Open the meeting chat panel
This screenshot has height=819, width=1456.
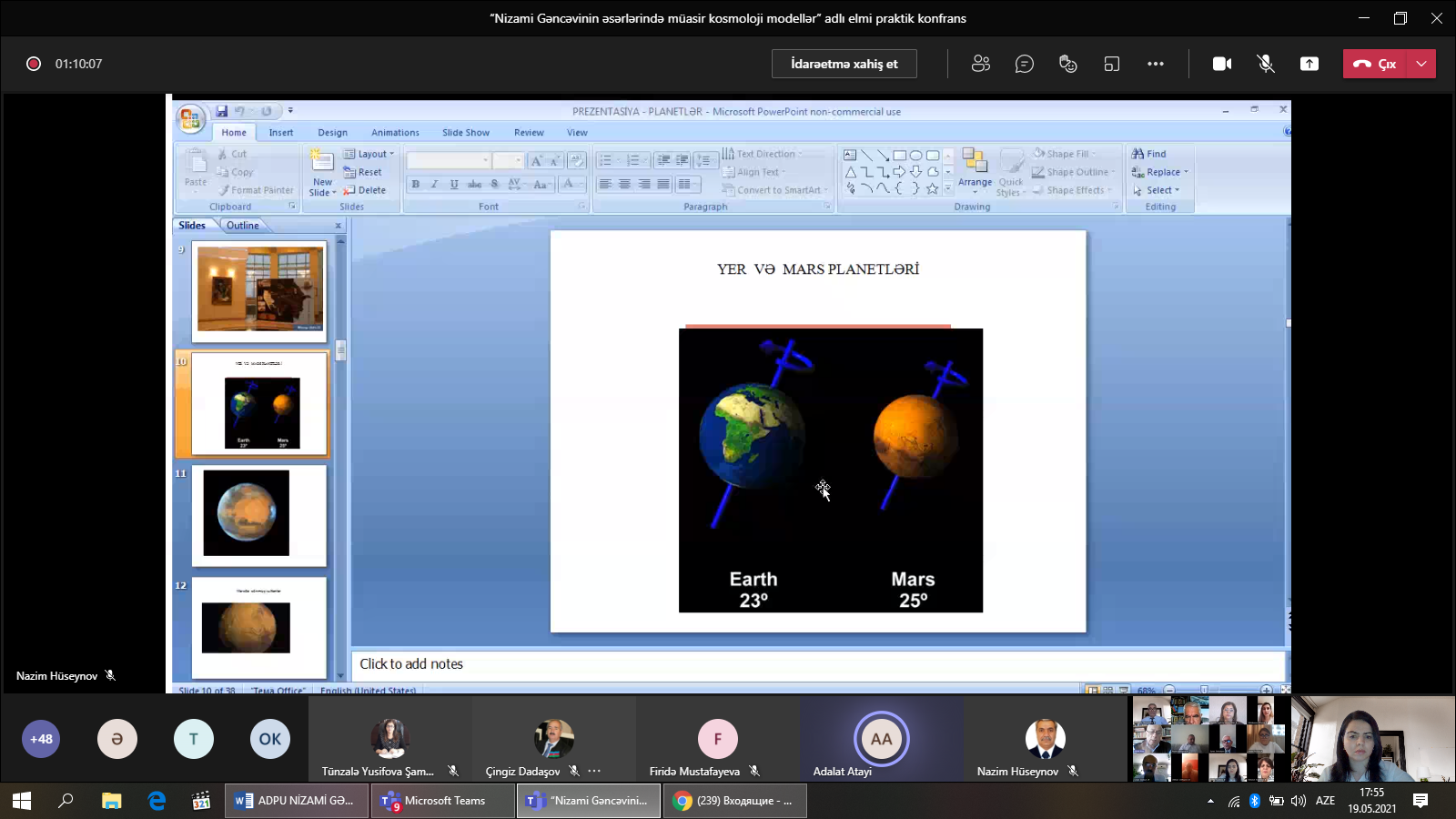coord(1024,64)
